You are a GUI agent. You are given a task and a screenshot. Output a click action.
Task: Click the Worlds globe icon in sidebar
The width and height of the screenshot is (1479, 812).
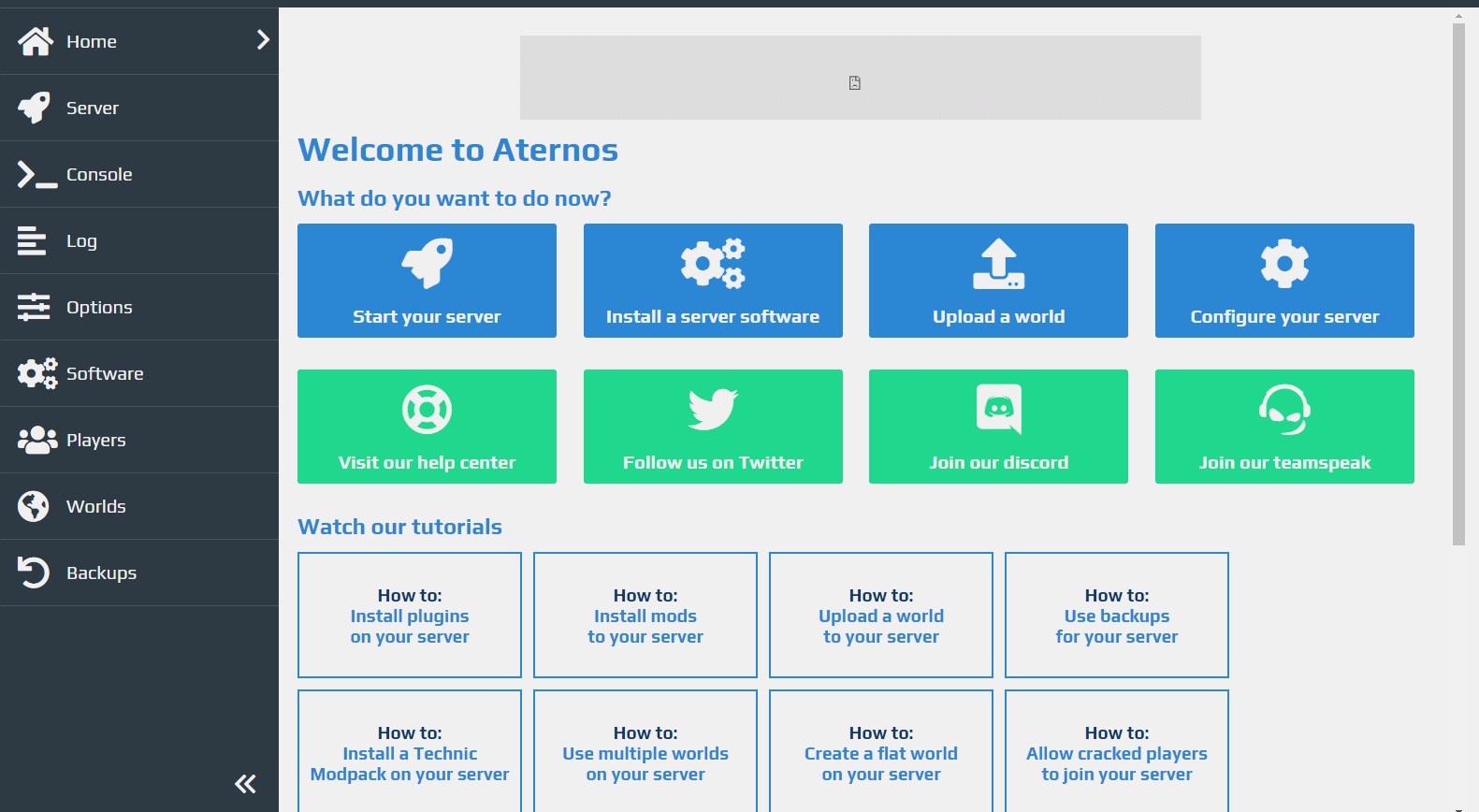pyautogui.click(x=34, y=506)
